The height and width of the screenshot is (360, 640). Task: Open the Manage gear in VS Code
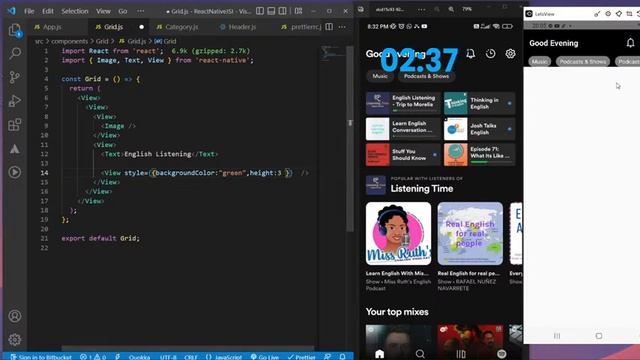point(15,340)
